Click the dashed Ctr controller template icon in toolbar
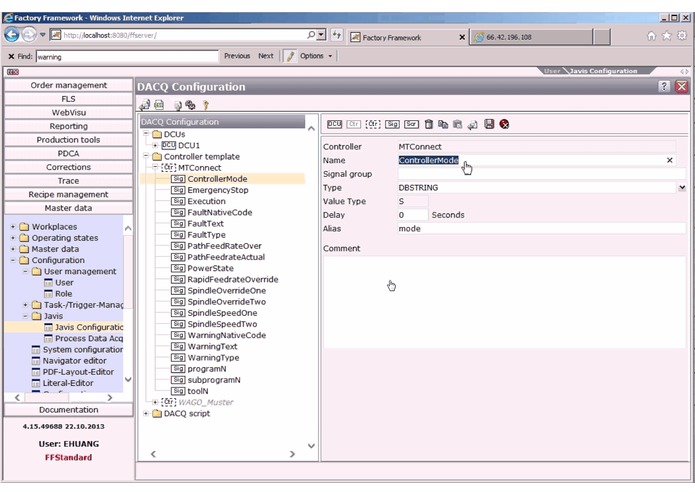Viewport: 695px width, 494px height. (373, 124)
